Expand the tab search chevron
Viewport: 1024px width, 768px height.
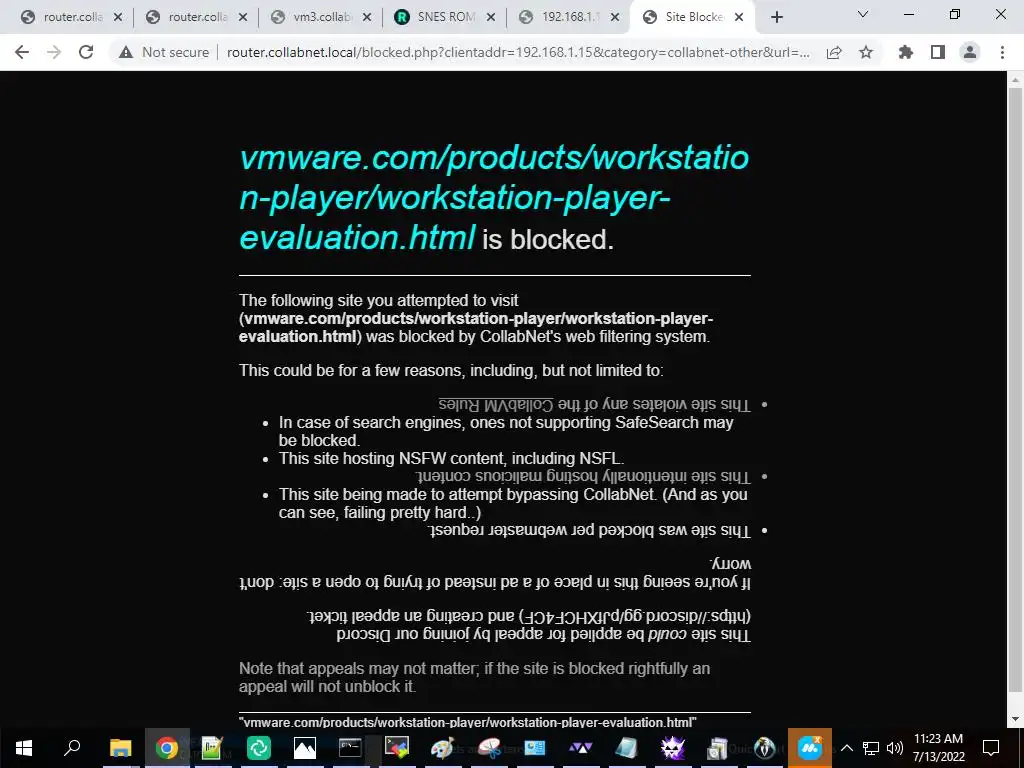pyautogui.click(x=863, y=14)
